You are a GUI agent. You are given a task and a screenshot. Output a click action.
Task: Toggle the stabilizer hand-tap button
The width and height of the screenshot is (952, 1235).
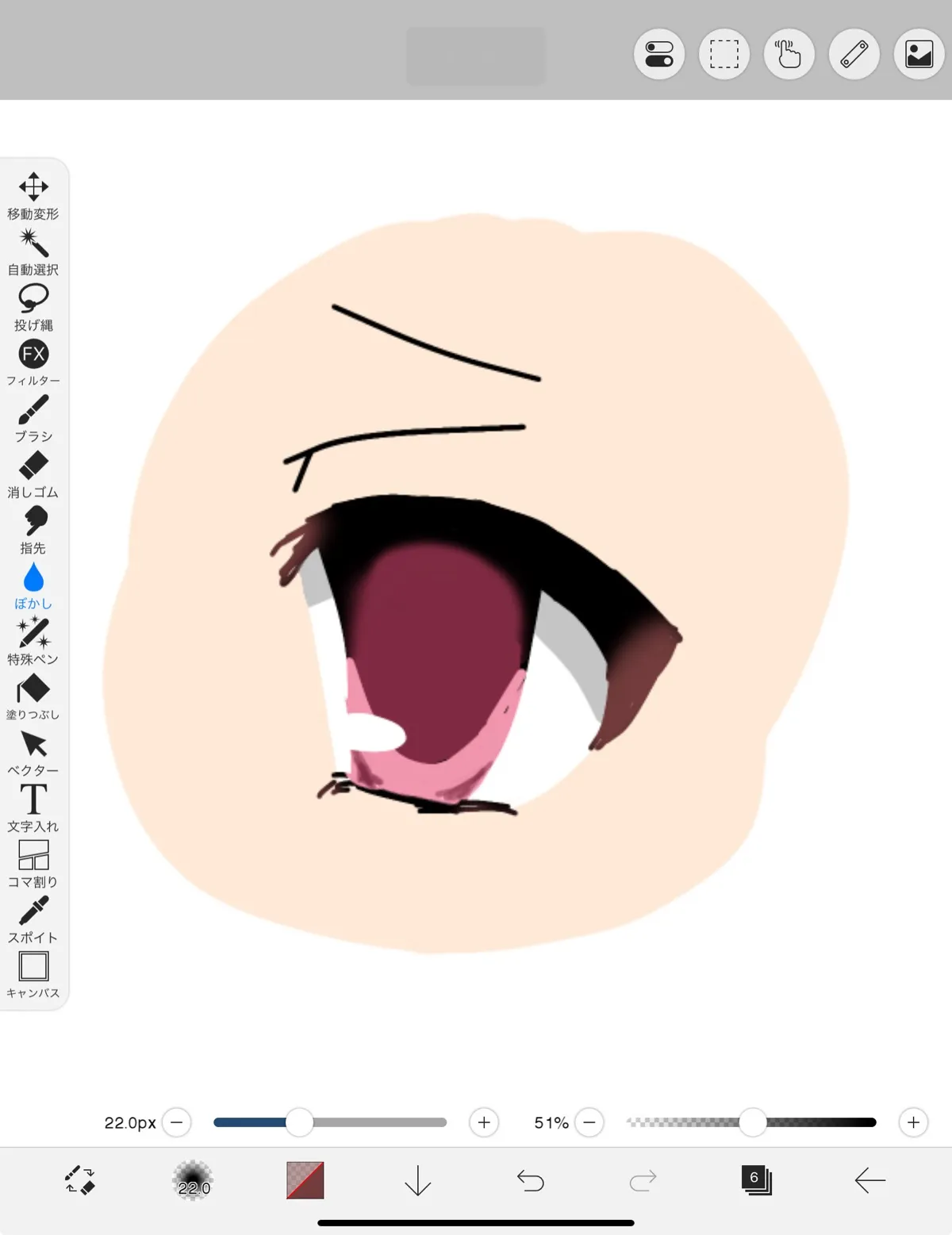pyautogui.click(x=789, y=55)
